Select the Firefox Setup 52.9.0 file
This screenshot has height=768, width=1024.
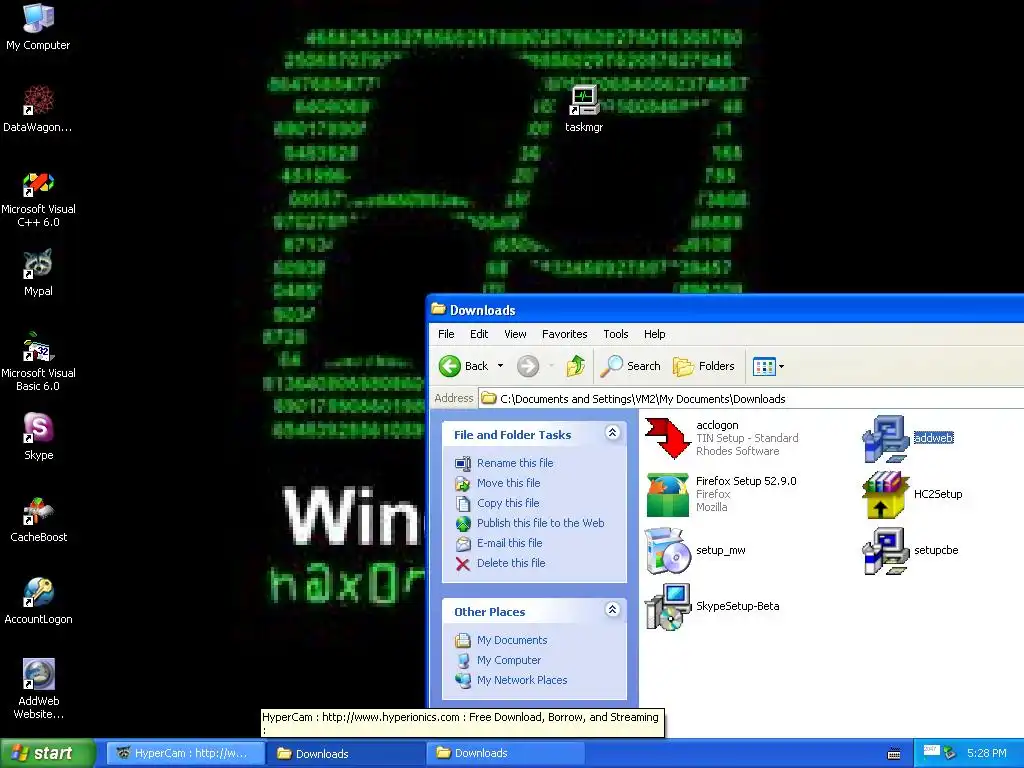click(721, 494)
